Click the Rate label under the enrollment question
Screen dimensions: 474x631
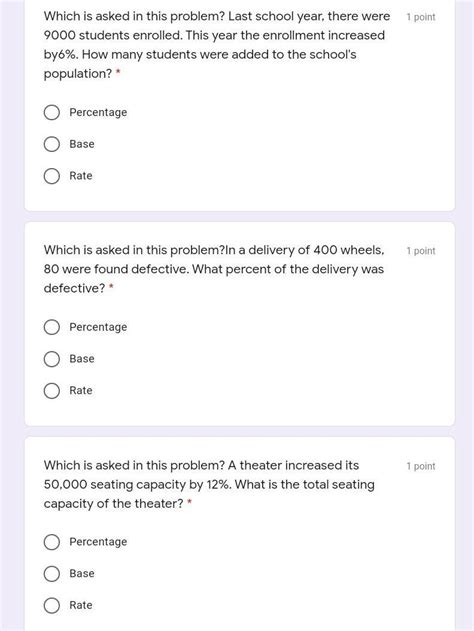click(81, 176)
